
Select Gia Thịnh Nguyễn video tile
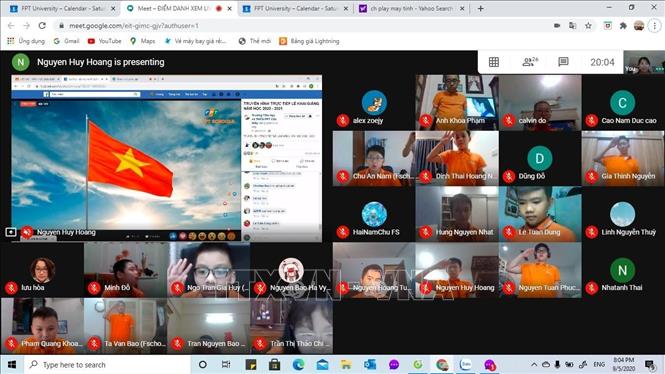point(623,158)
